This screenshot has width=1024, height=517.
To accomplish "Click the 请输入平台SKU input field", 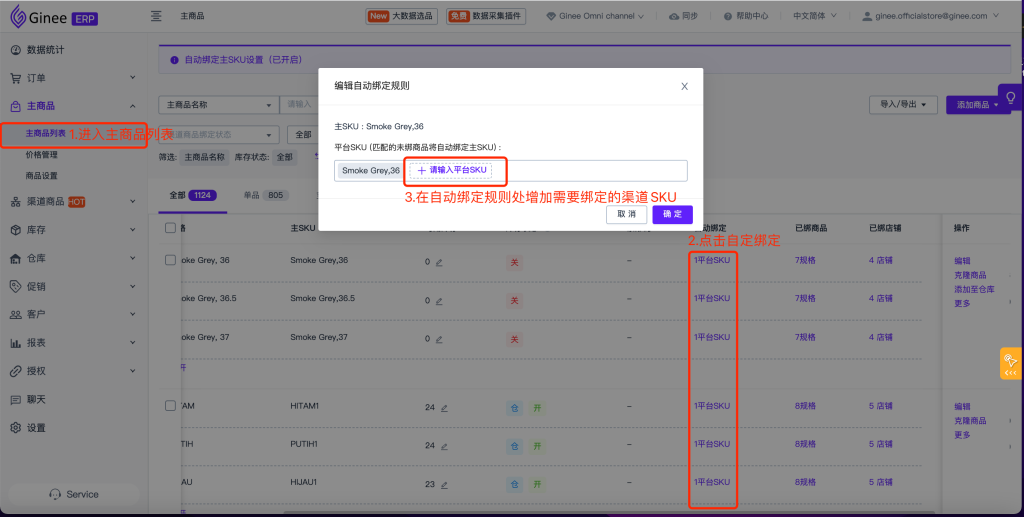I will [451, 171].
